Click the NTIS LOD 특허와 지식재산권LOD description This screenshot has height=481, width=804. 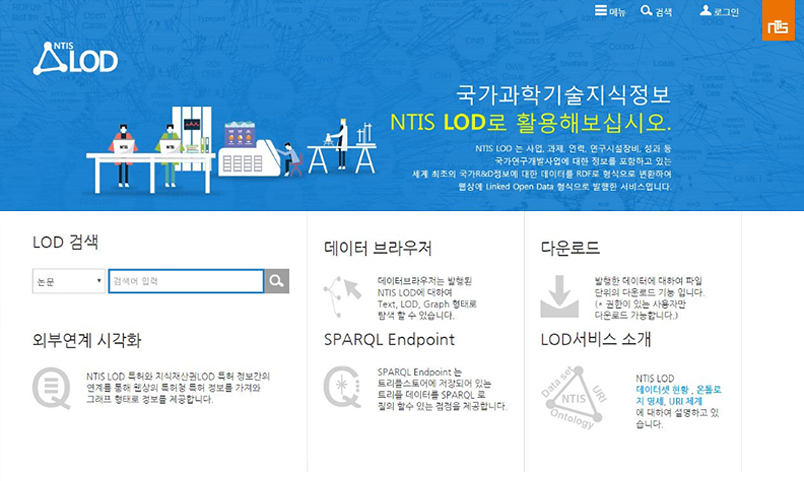[178, 388]
